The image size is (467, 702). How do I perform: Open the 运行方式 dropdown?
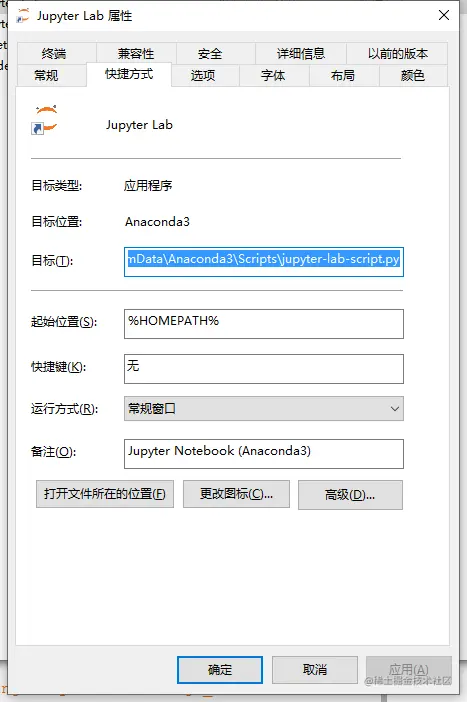[x=264, y=408]
